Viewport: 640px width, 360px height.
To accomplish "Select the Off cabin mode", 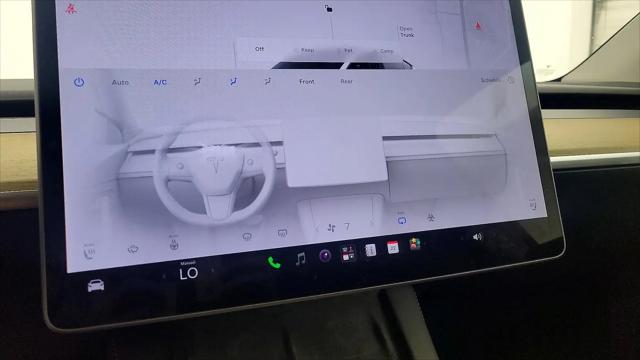I will click(260, 49).
